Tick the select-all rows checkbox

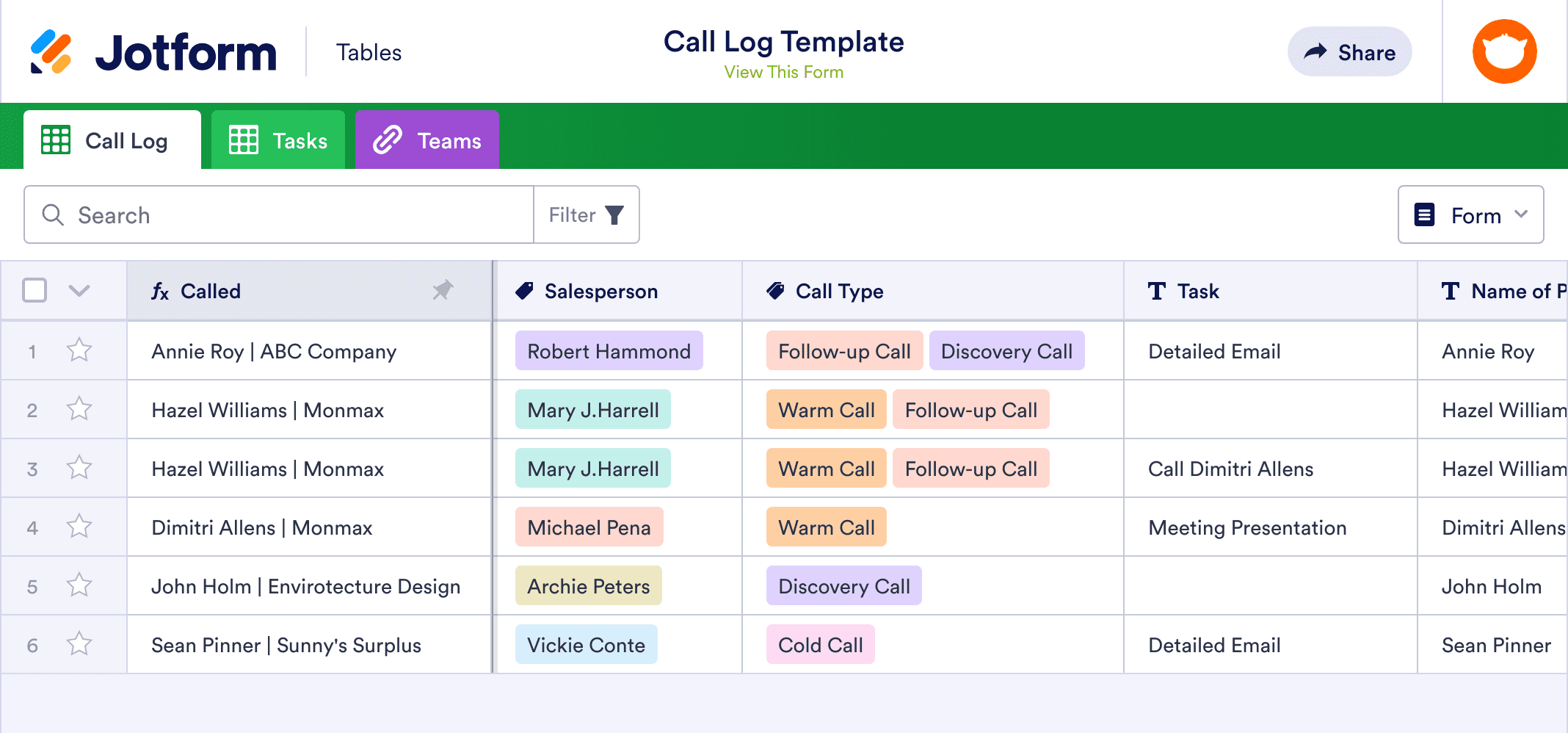[35, 290]
